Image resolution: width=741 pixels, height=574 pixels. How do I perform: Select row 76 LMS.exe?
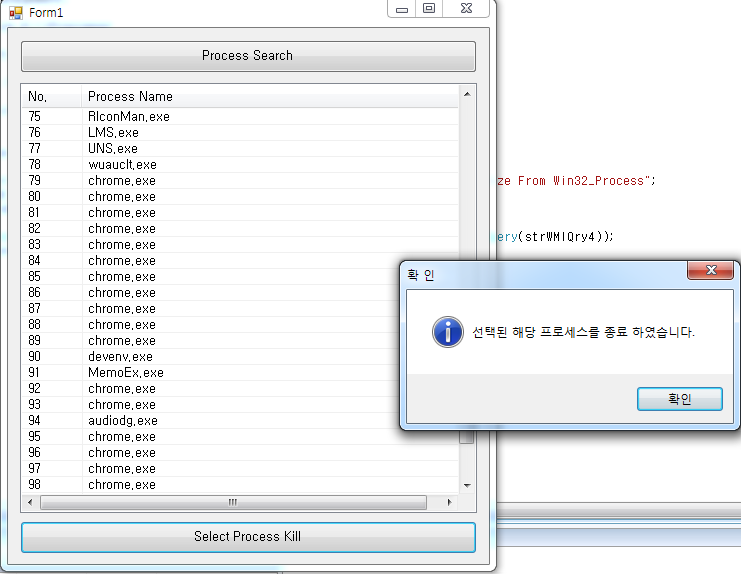[240, 132]
